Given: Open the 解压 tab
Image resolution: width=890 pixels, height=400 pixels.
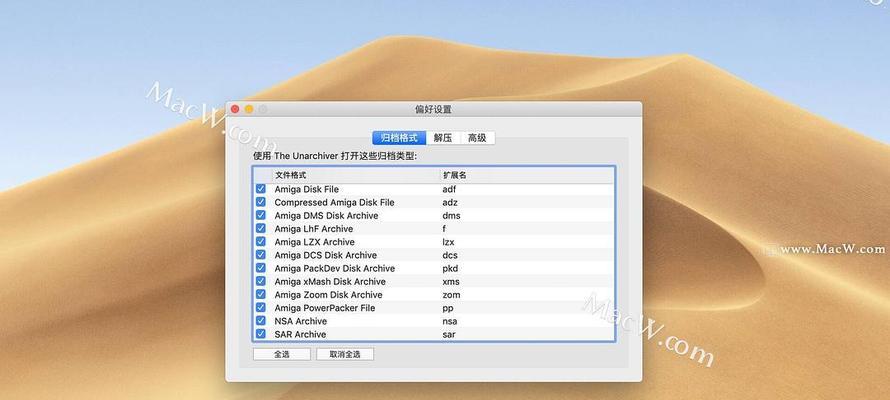Looking at the screenshot, I should 443,138.
